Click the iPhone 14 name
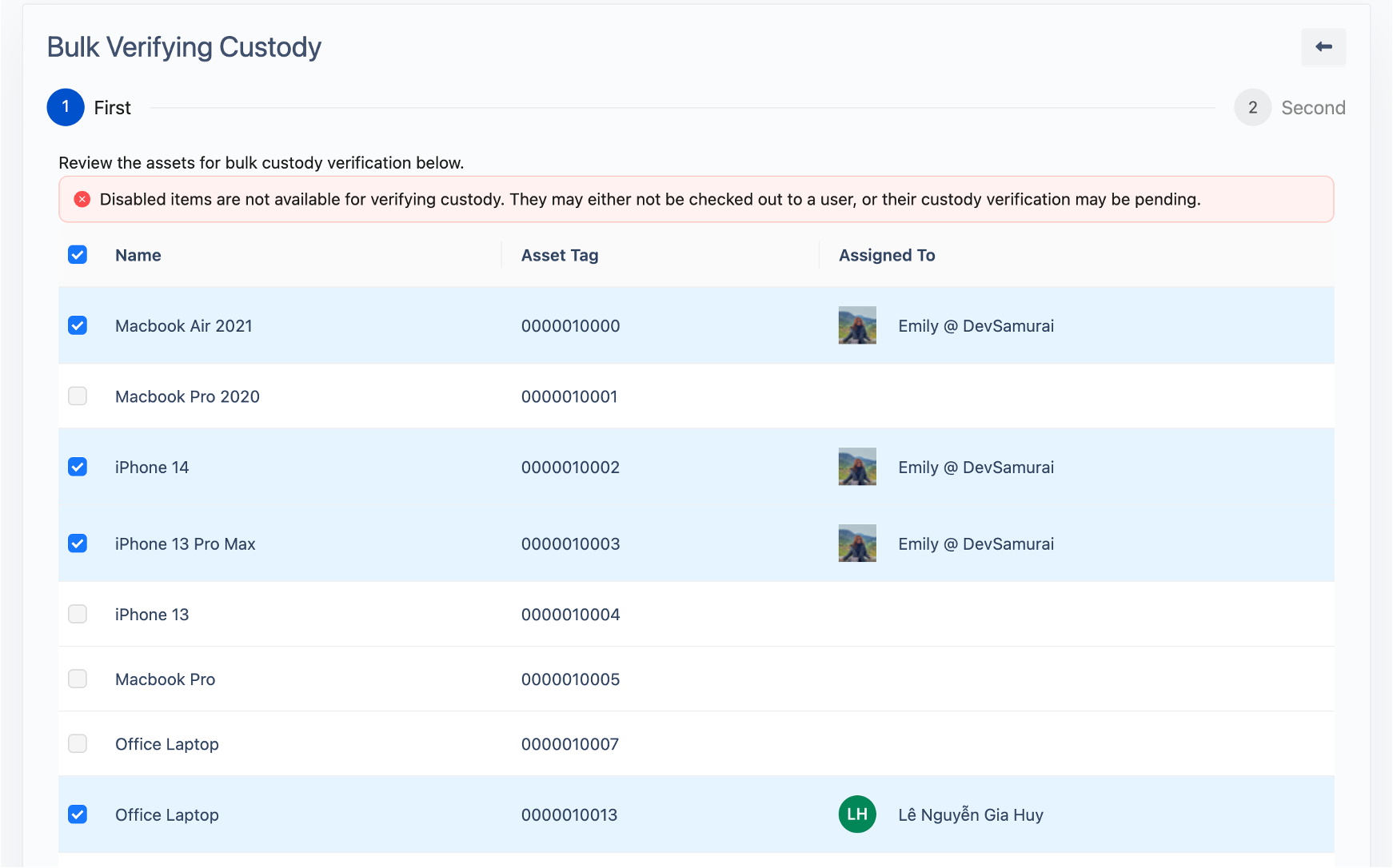The image size is (1393, 868). [x=152, y=468]
